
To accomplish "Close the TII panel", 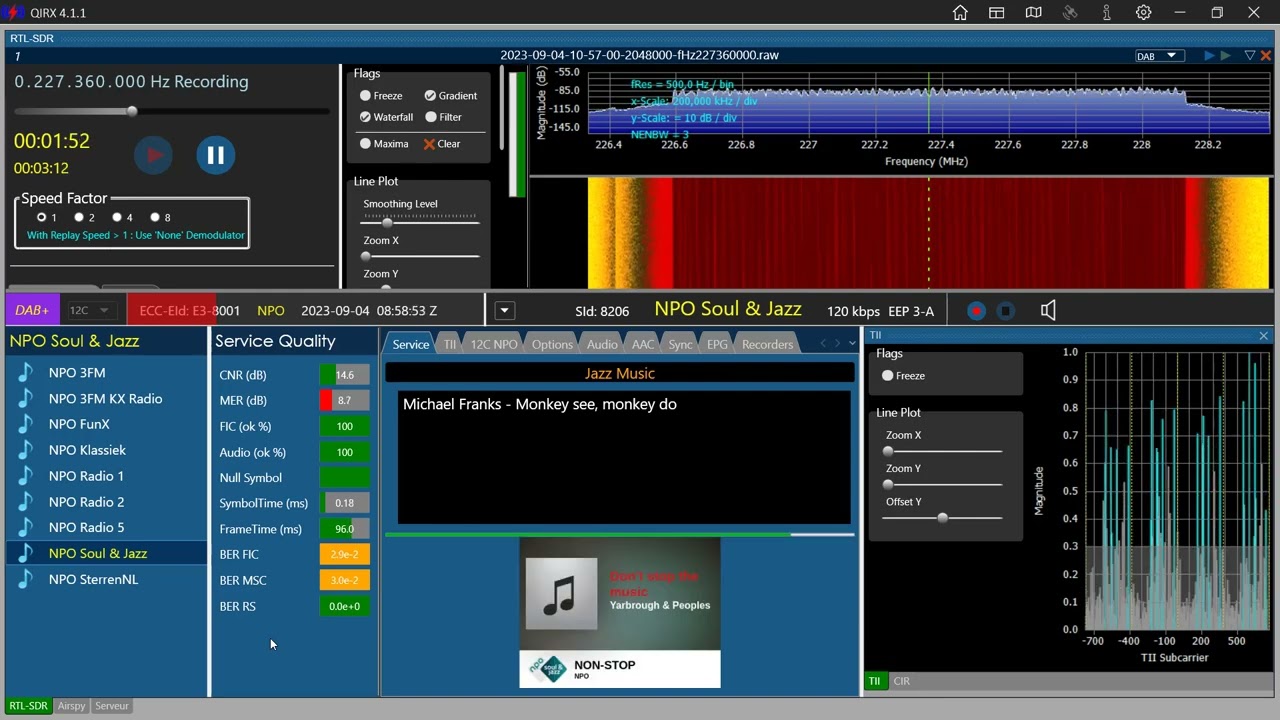I will 1263,336.
